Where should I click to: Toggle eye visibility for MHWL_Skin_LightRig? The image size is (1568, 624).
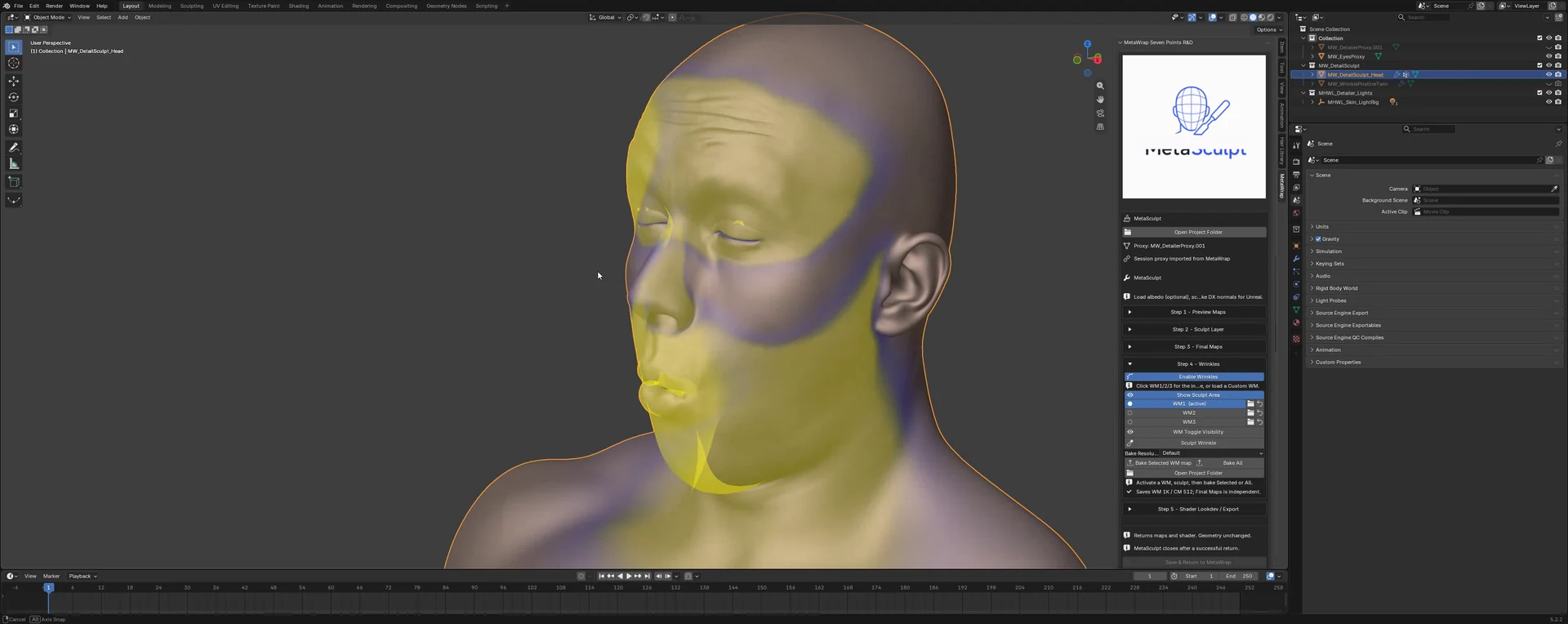click(1548, 102)
